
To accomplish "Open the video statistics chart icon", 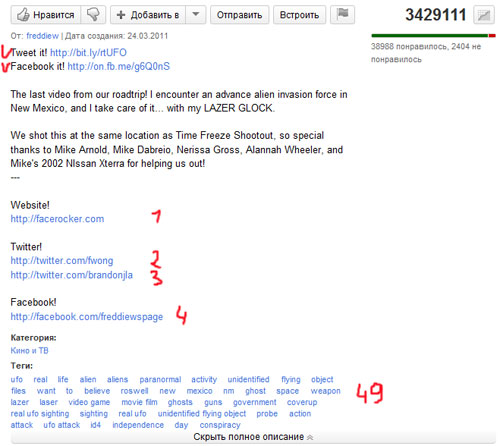I will pos(484,15).
